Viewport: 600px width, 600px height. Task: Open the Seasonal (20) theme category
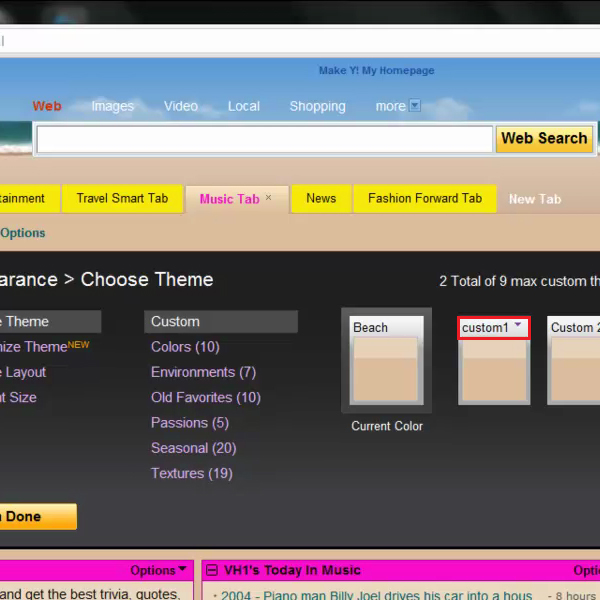point(194,448)
